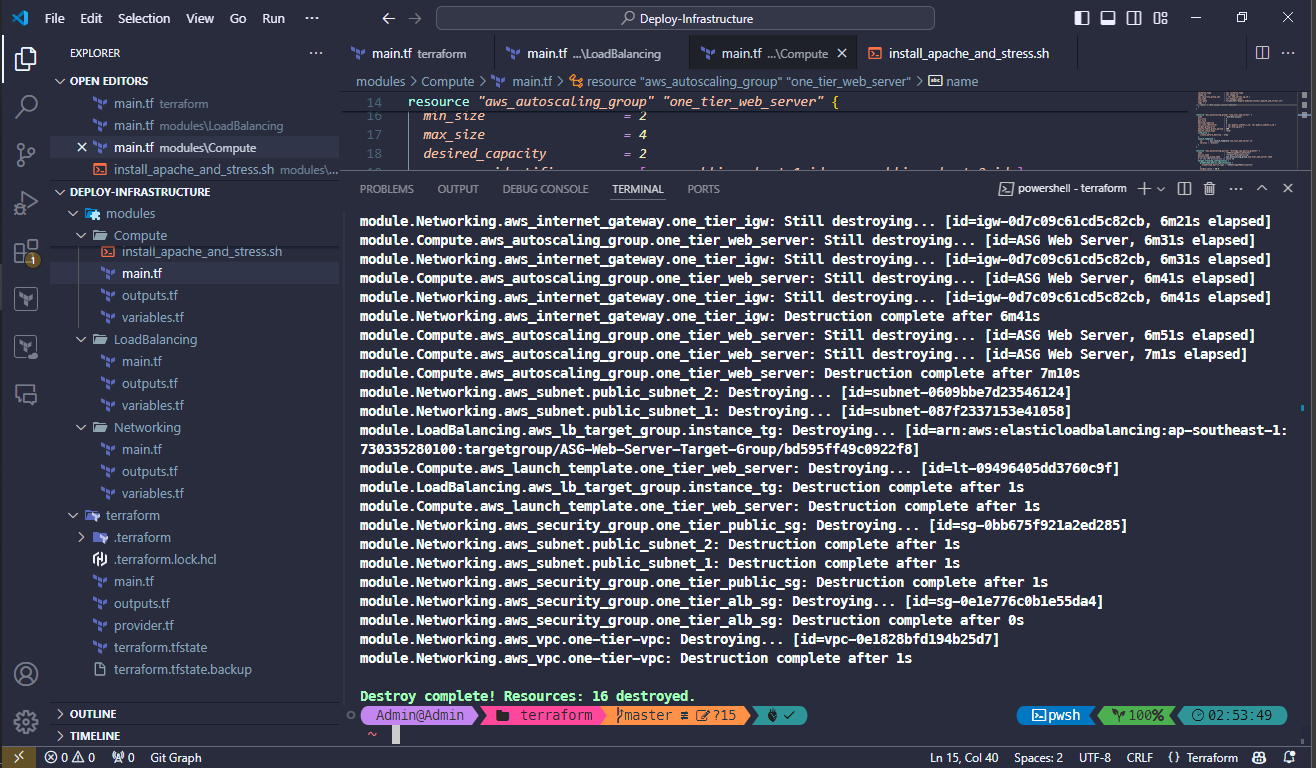This screenshot has height=768, width=1316.
Task: Show errors and warnings in status bar
Action: pos(71,757)
